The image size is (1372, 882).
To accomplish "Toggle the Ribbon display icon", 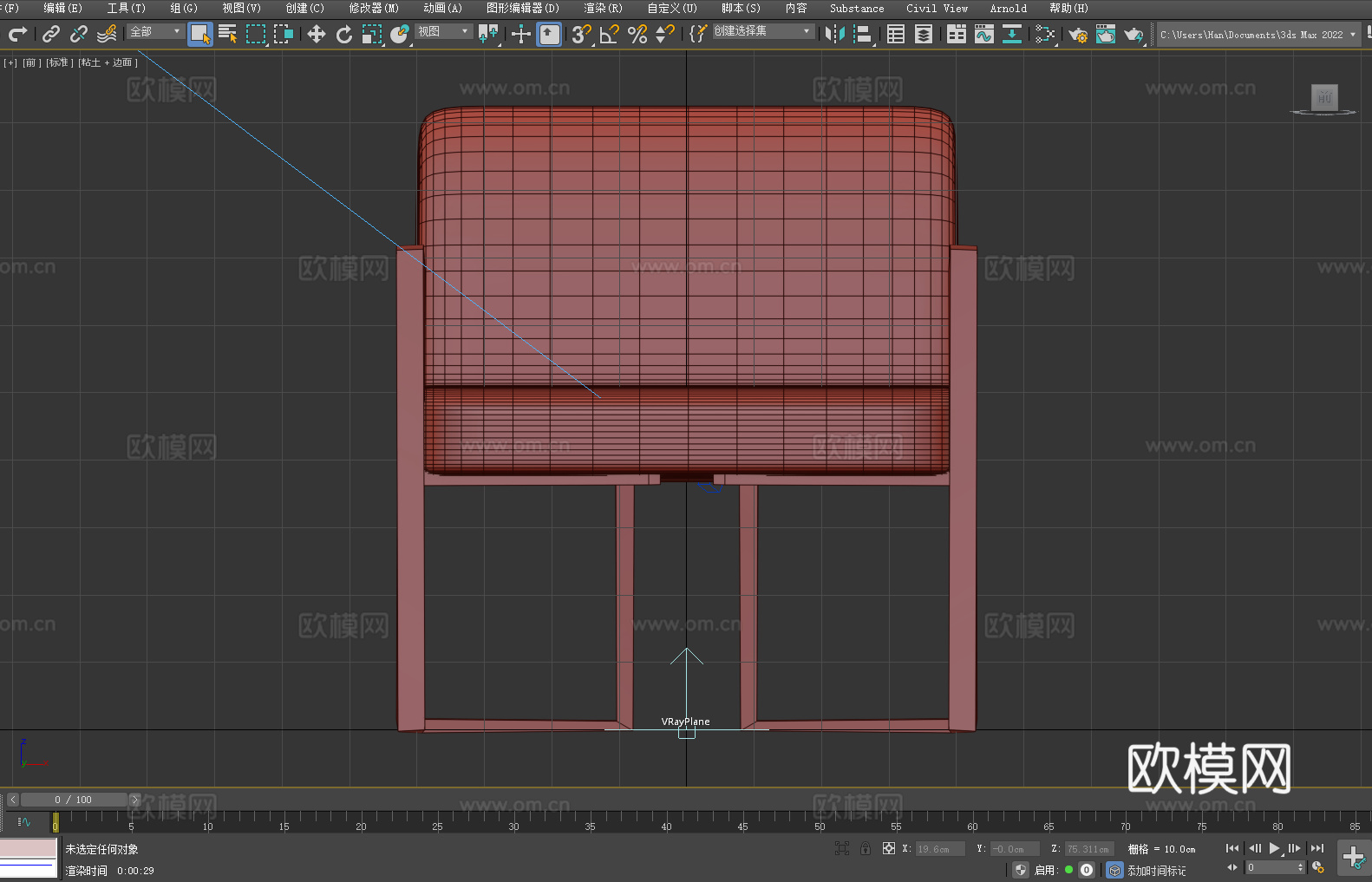I will pos(957,34).
